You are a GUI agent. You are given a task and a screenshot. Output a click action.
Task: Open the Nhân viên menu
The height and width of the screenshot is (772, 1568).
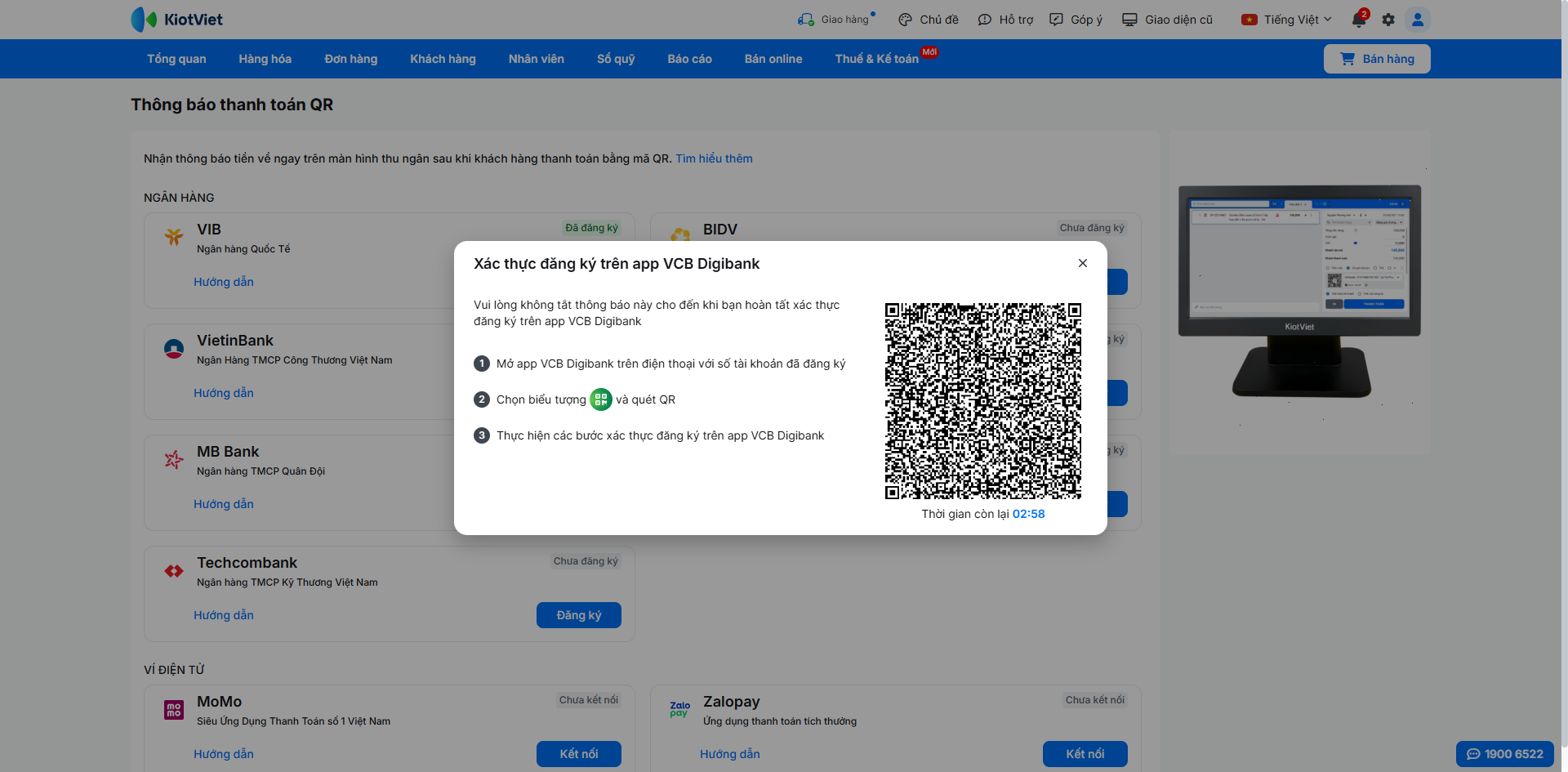(x=537, y=59)
